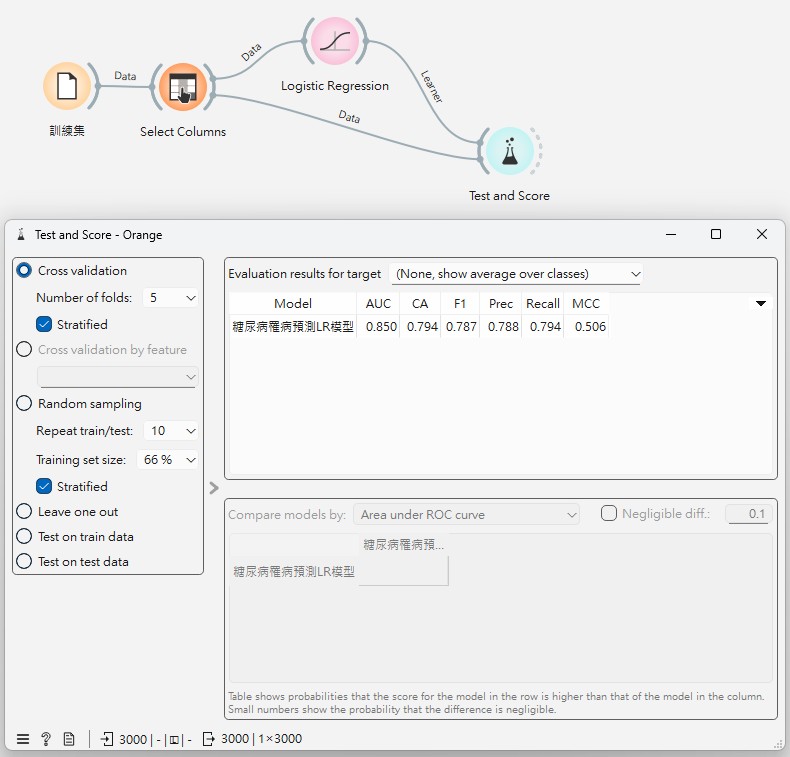Select the Select Columns widget node
The height and width of the screenshot is (757, 790).
[183, 87]
